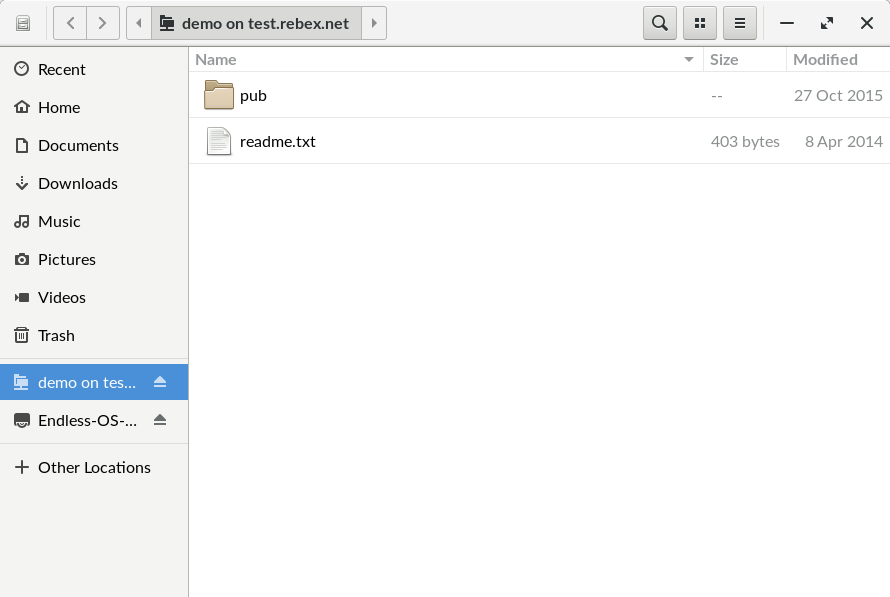Screen dimensions: 890x597
Task: Click the 27 Oct 2015 date
Action: [838, 95]
